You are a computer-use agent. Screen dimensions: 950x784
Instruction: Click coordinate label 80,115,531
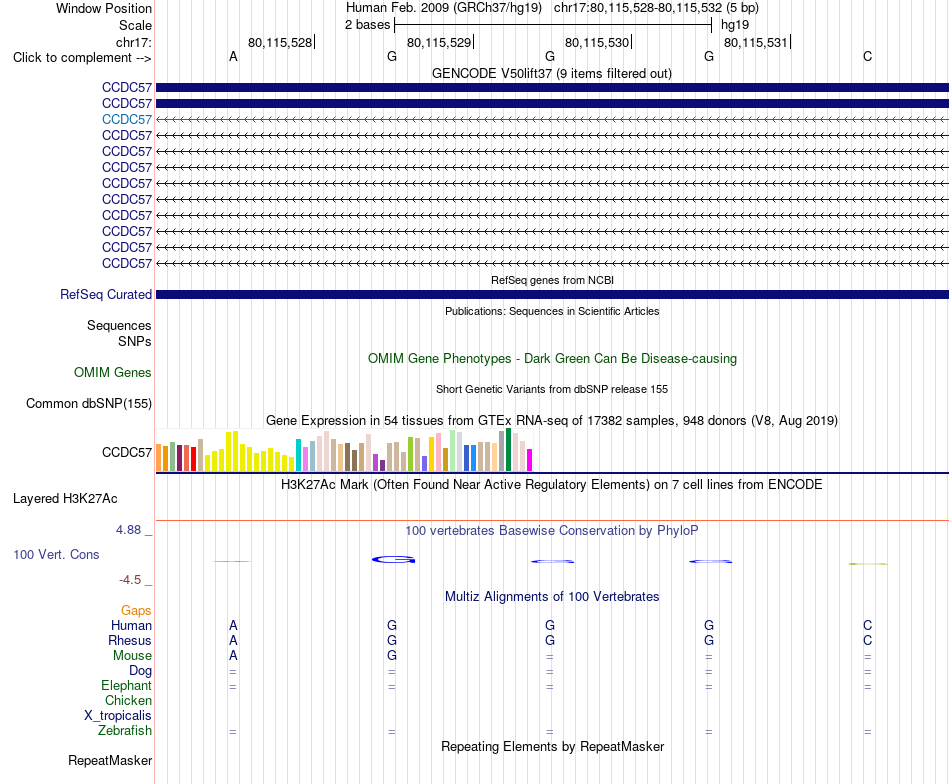coord(756,42)
